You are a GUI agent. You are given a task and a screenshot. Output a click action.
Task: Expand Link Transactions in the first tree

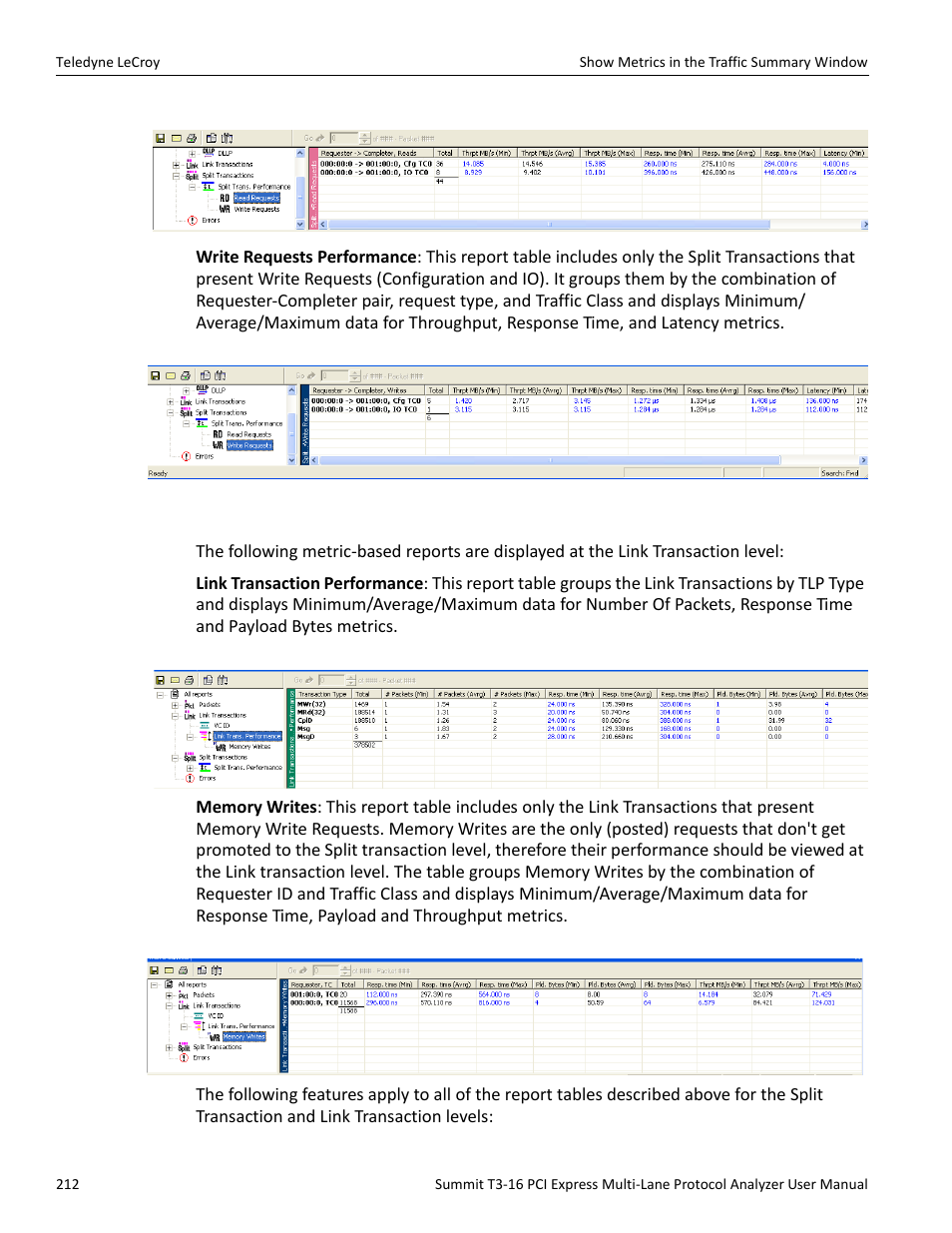point(177,165)
